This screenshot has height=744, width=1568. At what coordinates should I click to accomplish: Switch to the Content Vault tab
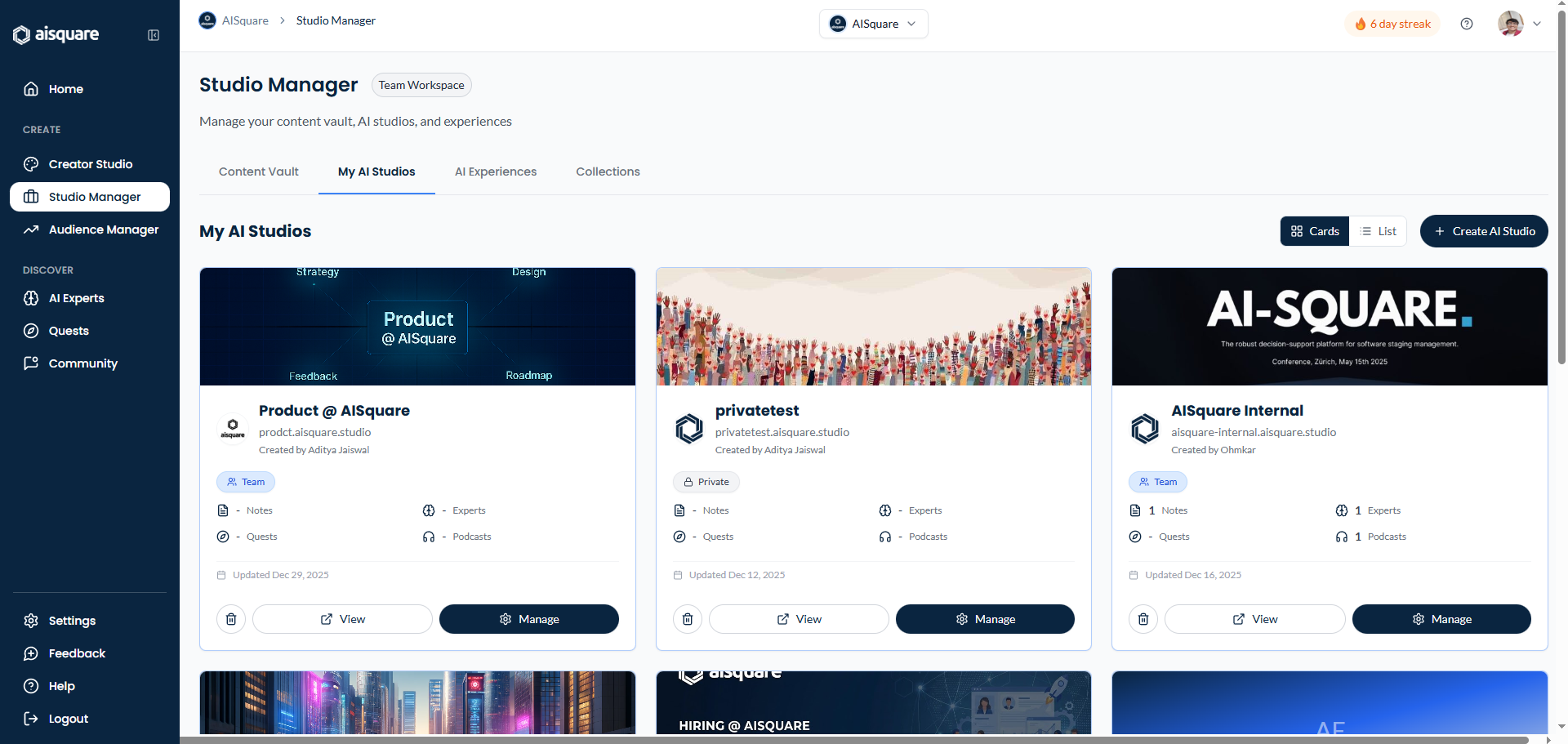(x=258, y=172)
